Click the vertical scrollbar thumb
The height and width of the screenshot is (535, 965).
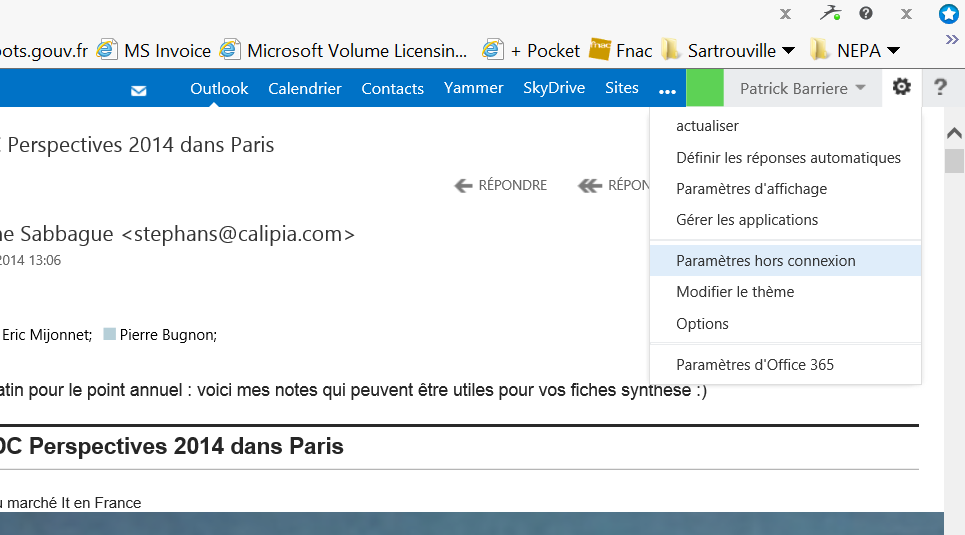point(954,160)
